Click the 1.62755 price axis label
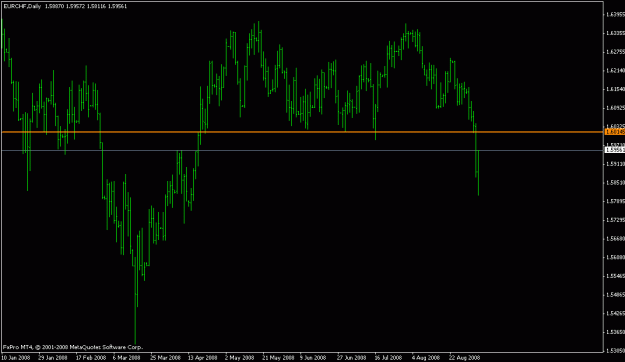This screenshot has width=625, height=362. (x=615, y=52)
